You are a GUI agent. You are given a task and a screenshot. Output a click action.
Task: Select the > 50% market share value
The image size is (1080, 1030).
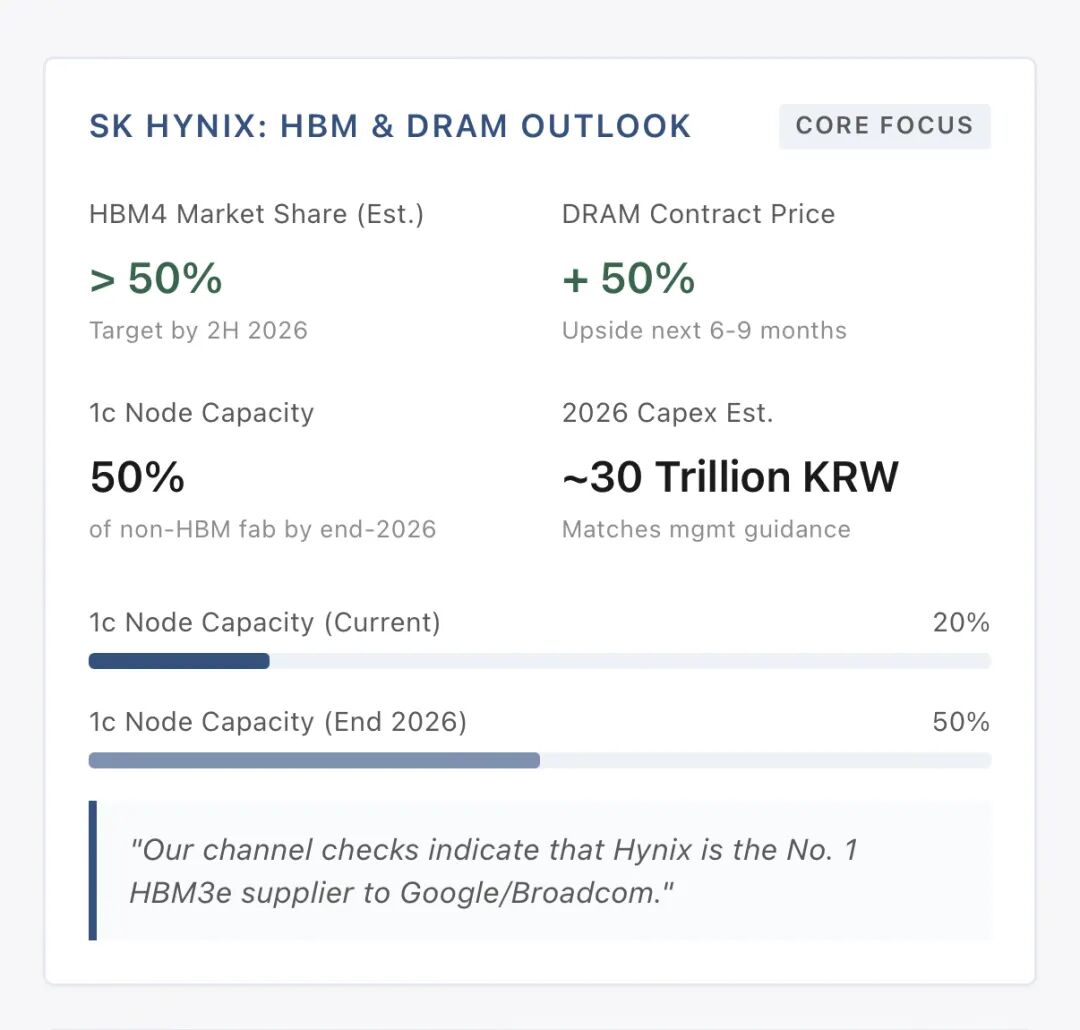(156, 279)
